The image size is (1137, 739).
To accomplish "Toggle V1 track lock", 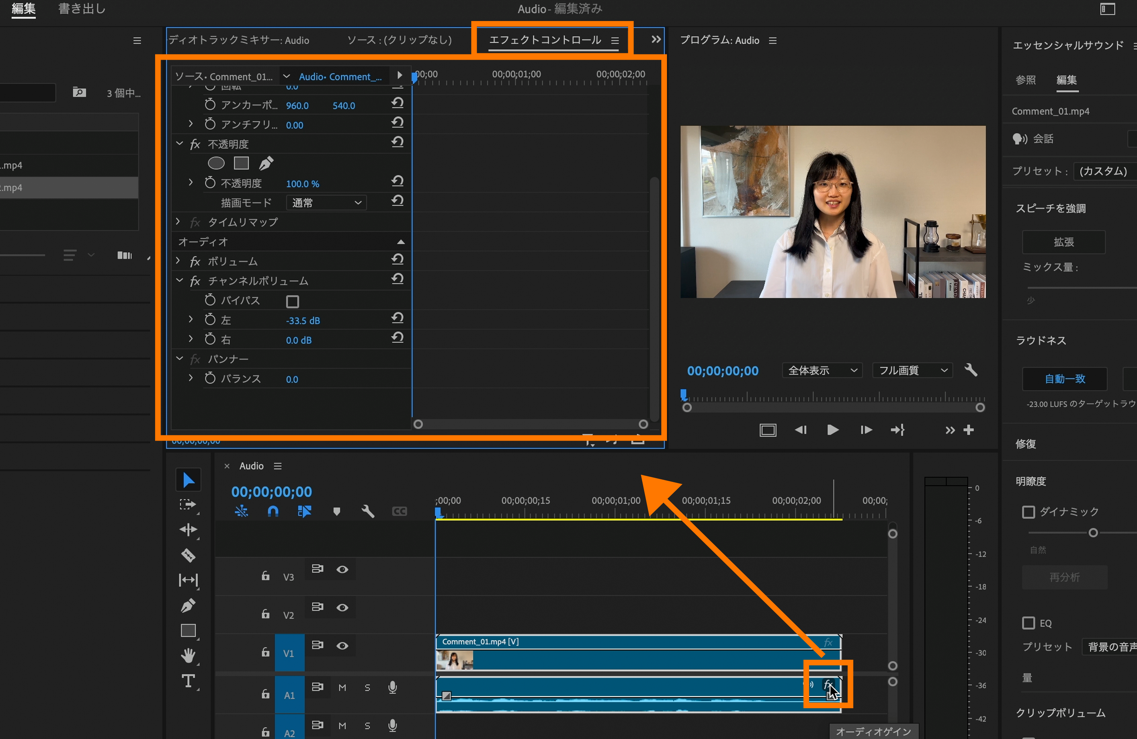I will point(265,653).
